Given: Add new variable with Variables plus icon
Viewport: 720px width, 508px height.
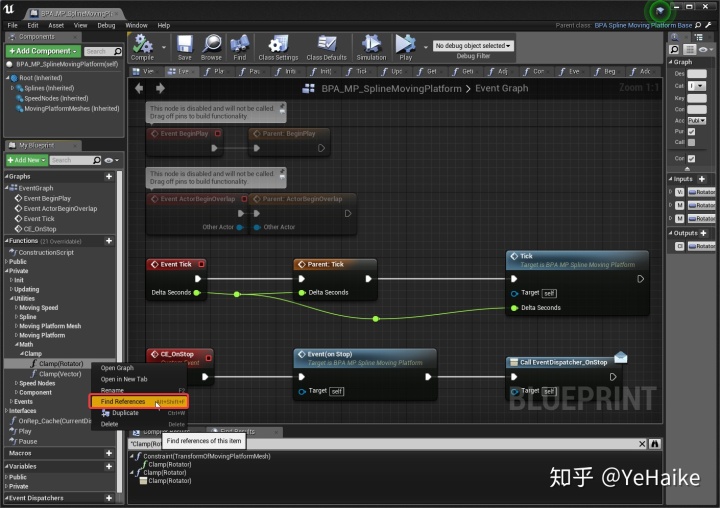Looking at the screenshot, I should [109, 466].
